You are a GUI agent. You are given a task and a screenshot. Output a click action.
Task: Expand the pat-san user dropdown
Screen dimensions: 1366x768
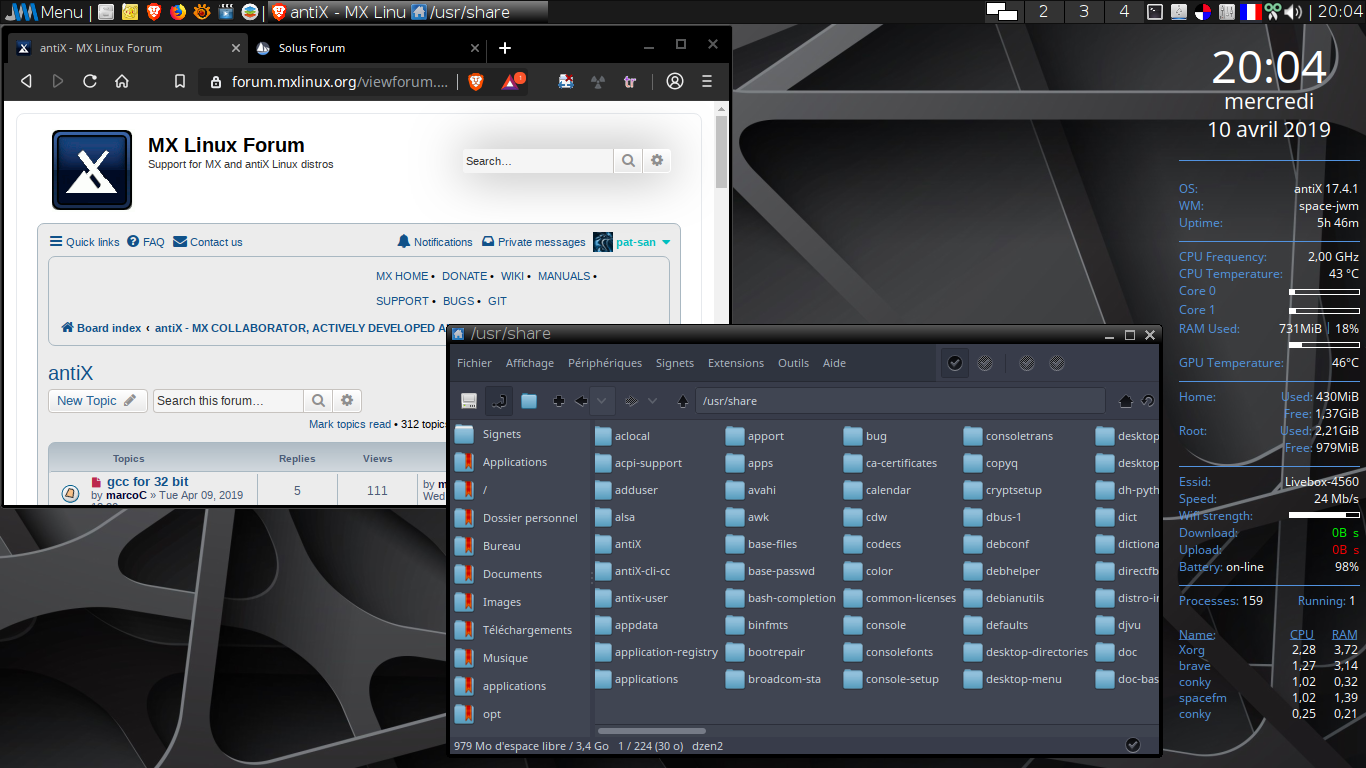pyautogui.click(x=632, y=242)
